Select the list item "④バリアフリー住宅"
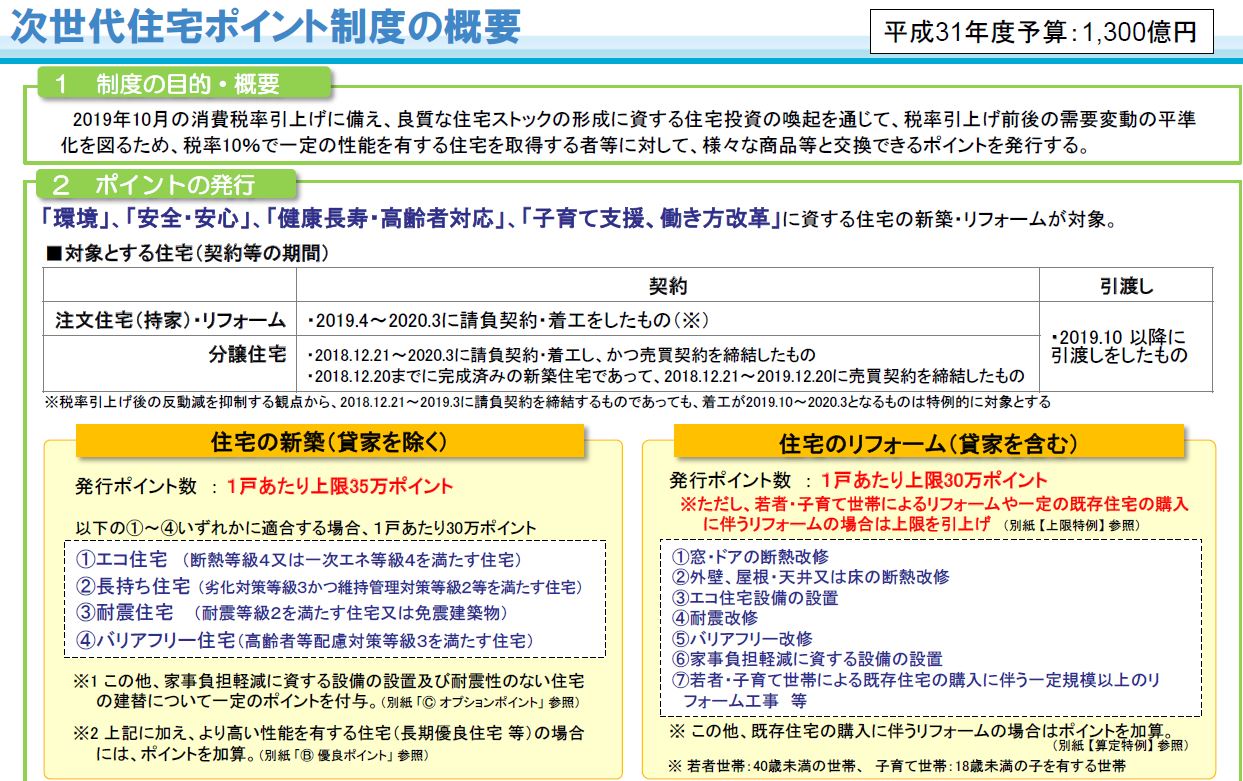Image resolution: width=1243 pixels, height=781 pixels. pos(304,639)
